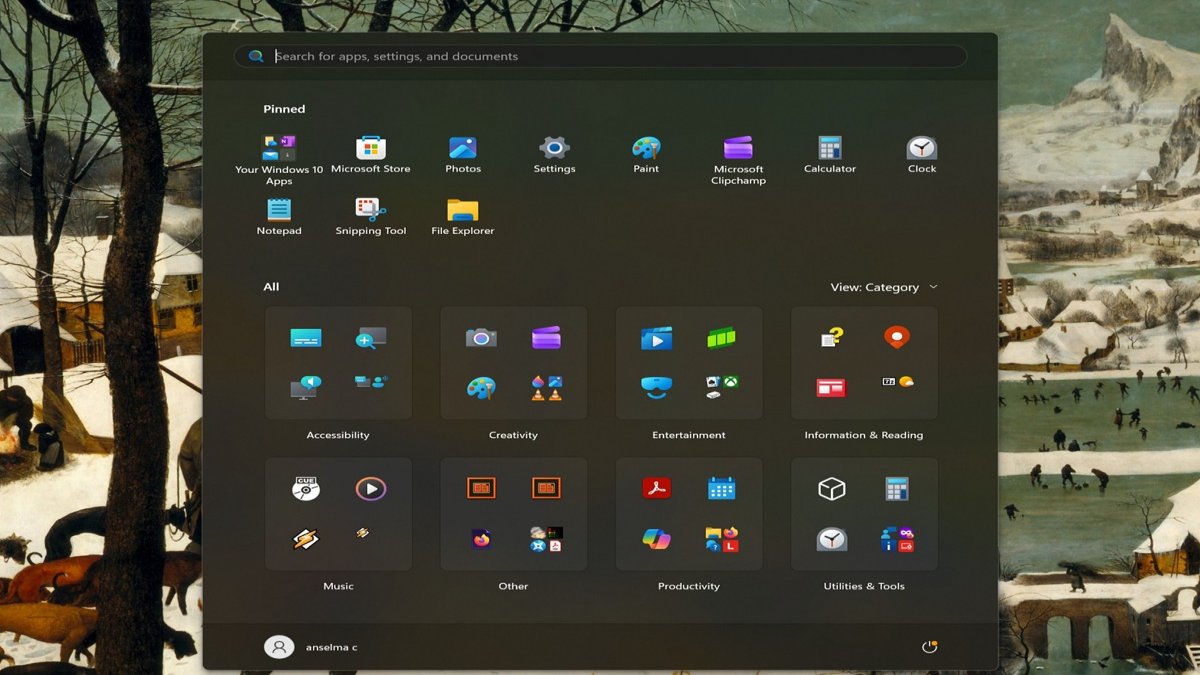Launch the pinned Notepad app
This screenshot has width=1200, height=675.
point(279,217)
